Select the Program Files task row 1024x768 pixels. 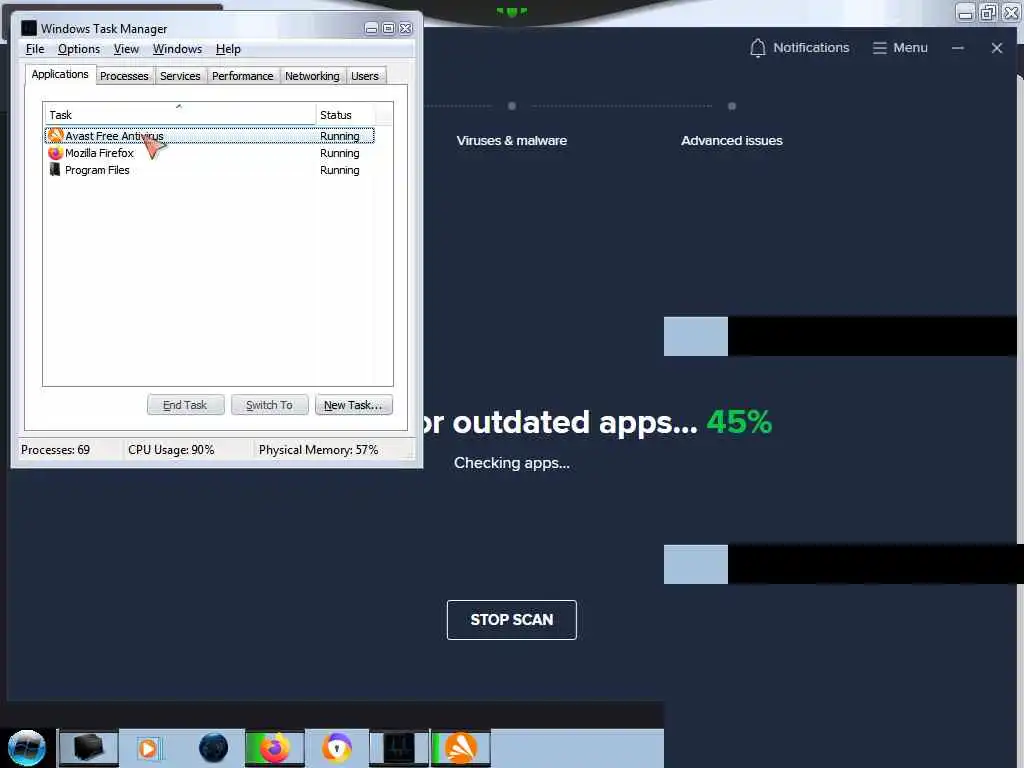pyautogui.click(x=210, y=170)
